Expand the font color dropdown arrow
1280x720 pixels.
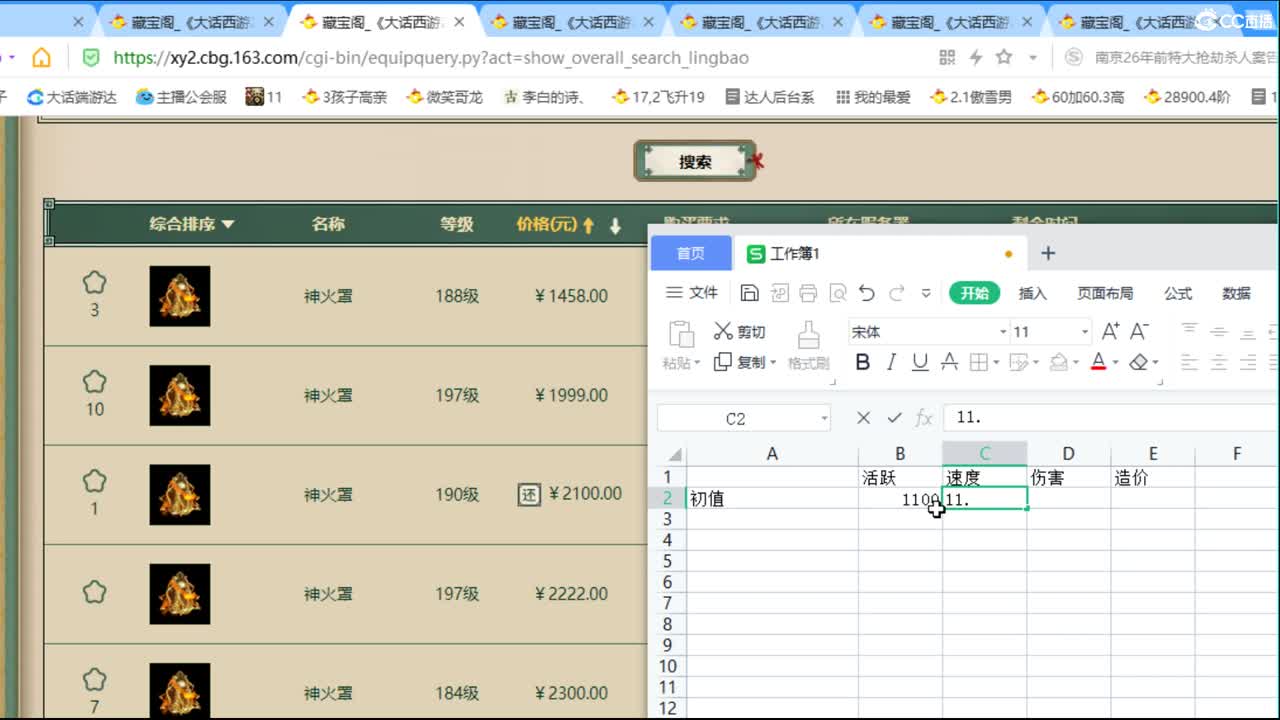coord(1115,363)
